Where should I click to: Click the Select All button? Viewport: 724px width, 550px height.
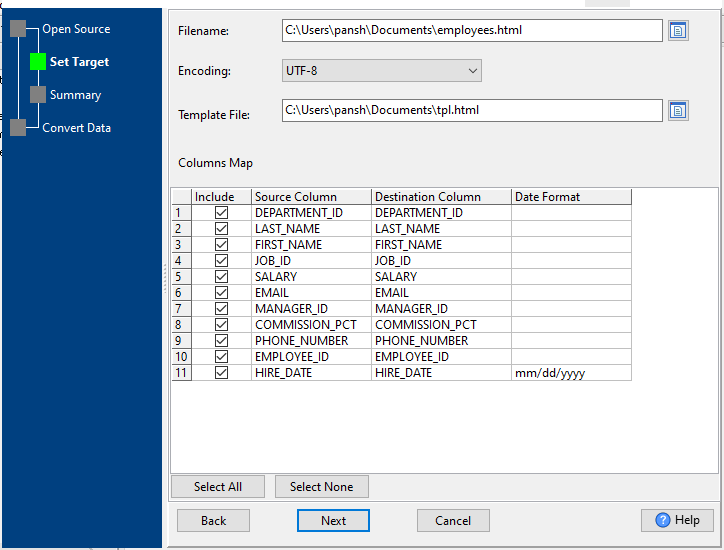(217, 487)
